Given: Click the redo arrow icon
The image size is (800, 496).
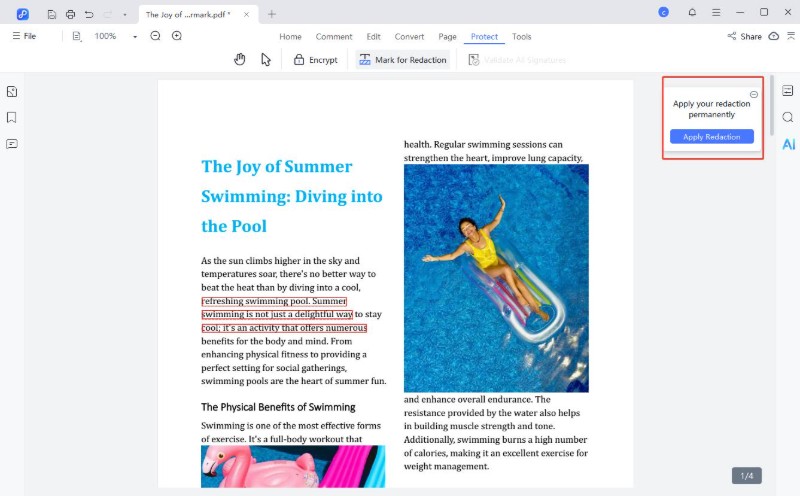Looking at the screenshot, I should [x=108, y=14].
